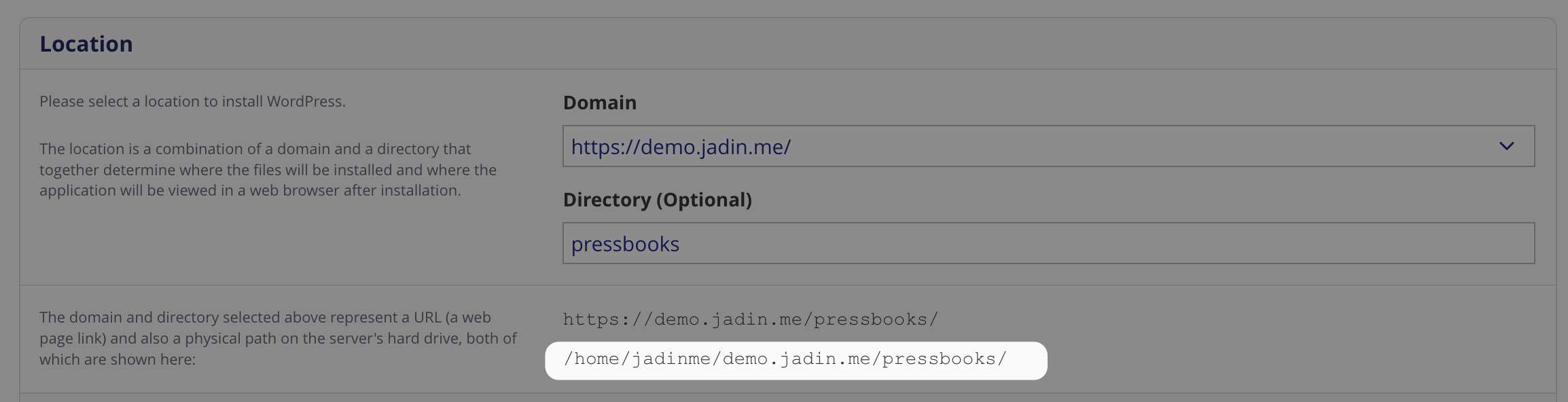Click the Domain field label
Screen dimensions: 1568x402
600,103
